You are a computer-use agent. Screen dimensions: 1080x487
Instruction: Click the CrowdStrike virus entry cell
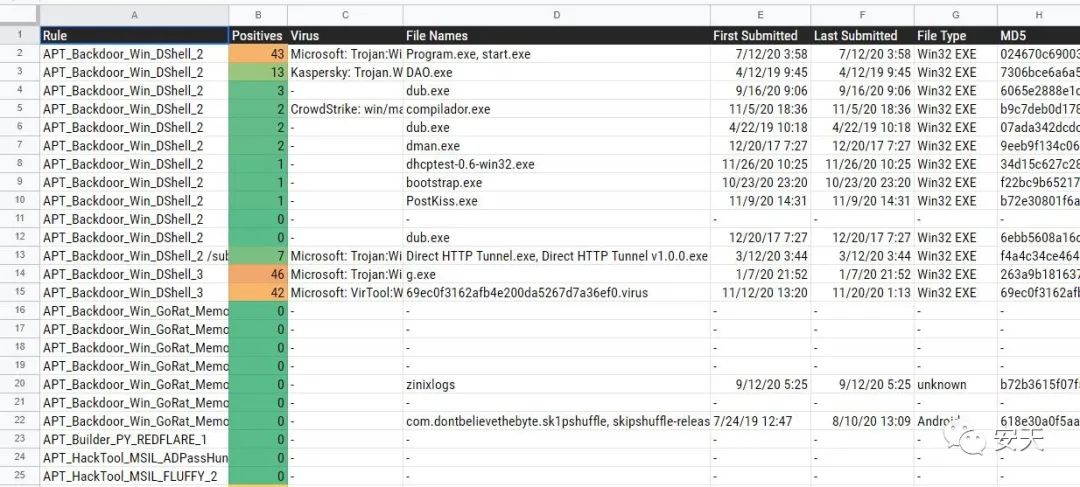[345, 109]
